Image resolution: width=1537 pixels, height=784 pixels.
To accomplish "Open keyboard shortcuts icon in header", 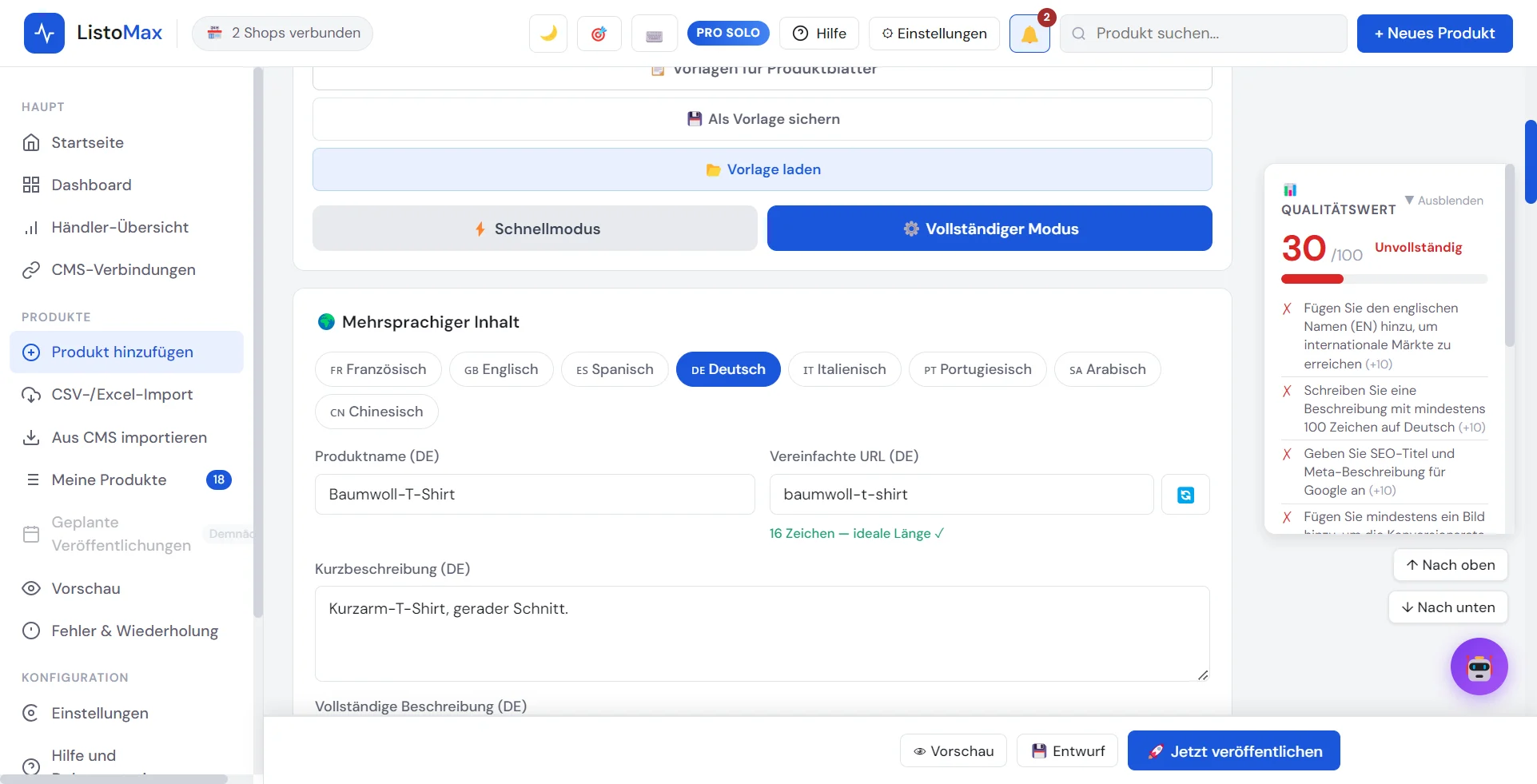I will (x=655, y=34).
